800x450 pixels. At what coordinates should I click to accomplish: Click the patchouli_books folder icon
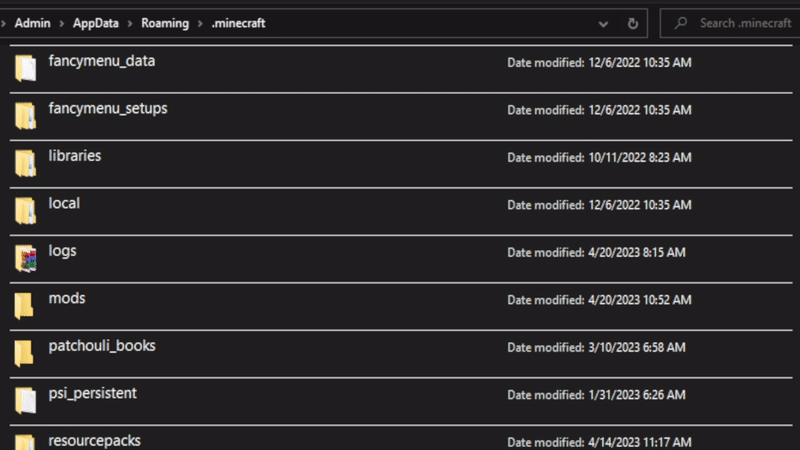pyautogui.click(x=25, y=353)
